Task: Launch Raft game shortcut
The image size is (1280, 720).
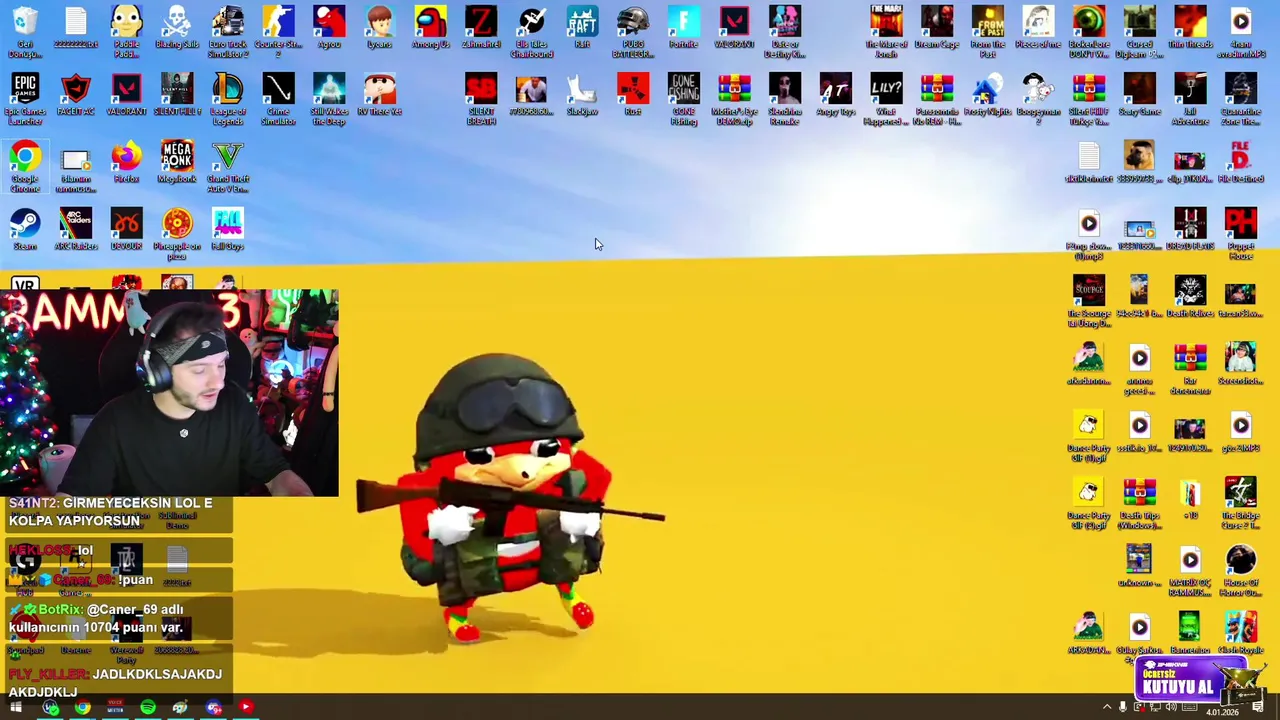Action: click(582, 28)
